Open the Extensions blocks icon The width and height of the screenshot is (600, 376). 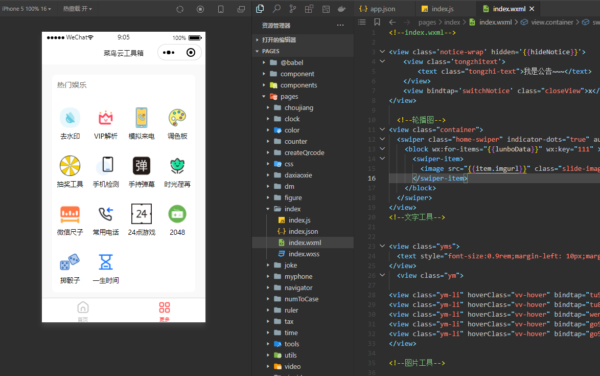[x=309, y=9]
